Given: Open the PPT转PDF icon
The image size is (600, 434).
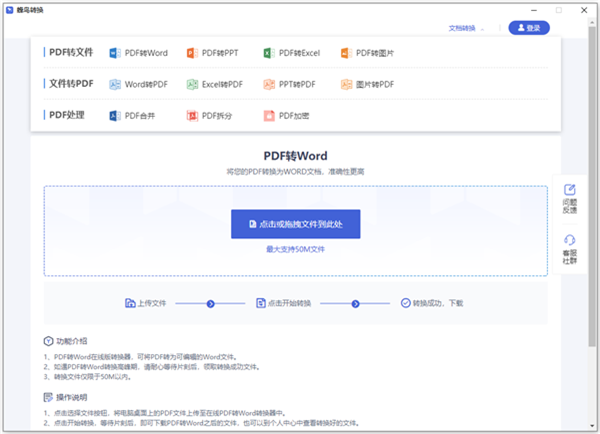Looking at the screenshot, I should 269,84.
